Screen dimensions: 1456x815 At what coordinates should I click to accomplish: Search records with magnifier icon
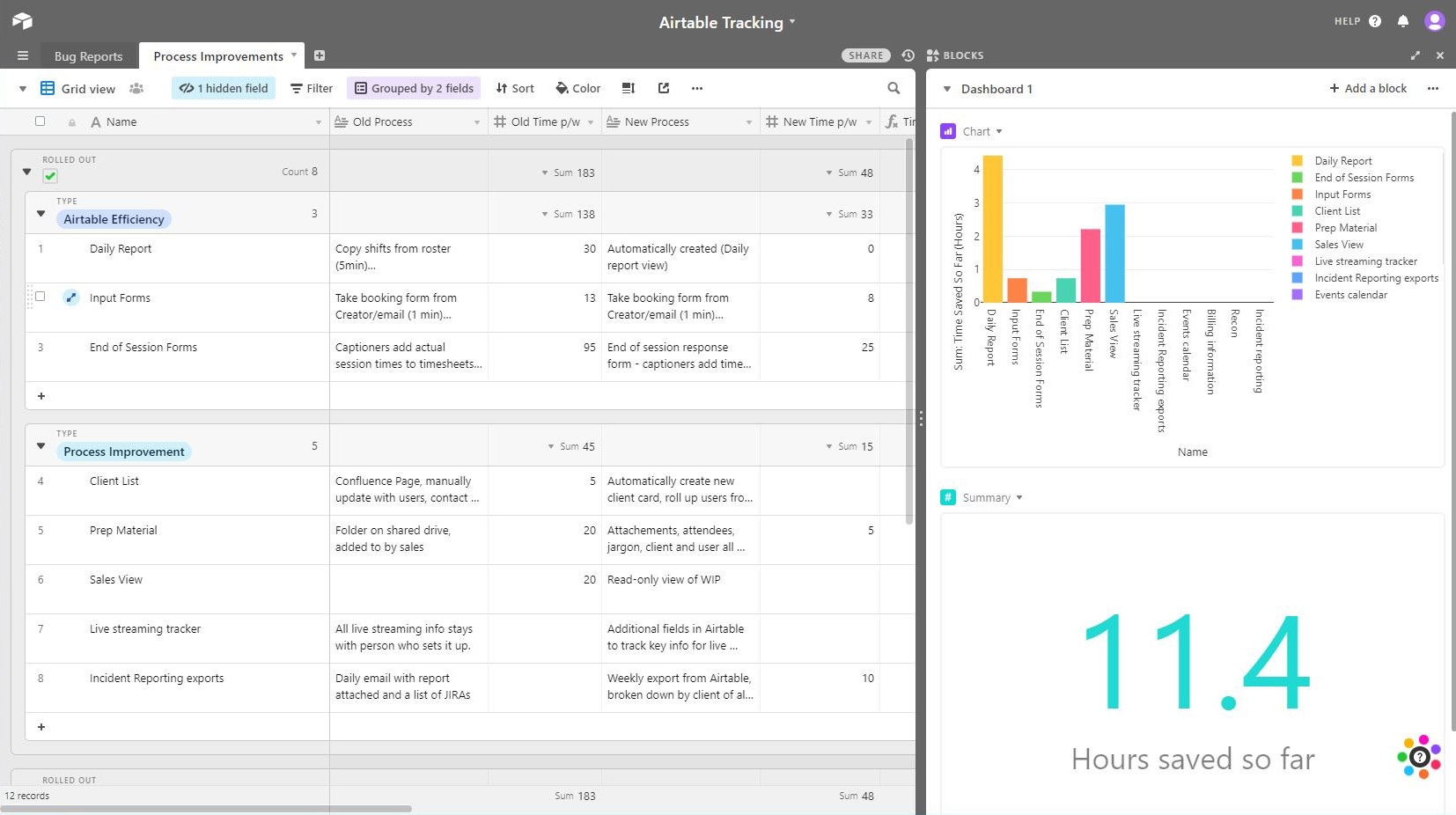[x=893, y=88]
